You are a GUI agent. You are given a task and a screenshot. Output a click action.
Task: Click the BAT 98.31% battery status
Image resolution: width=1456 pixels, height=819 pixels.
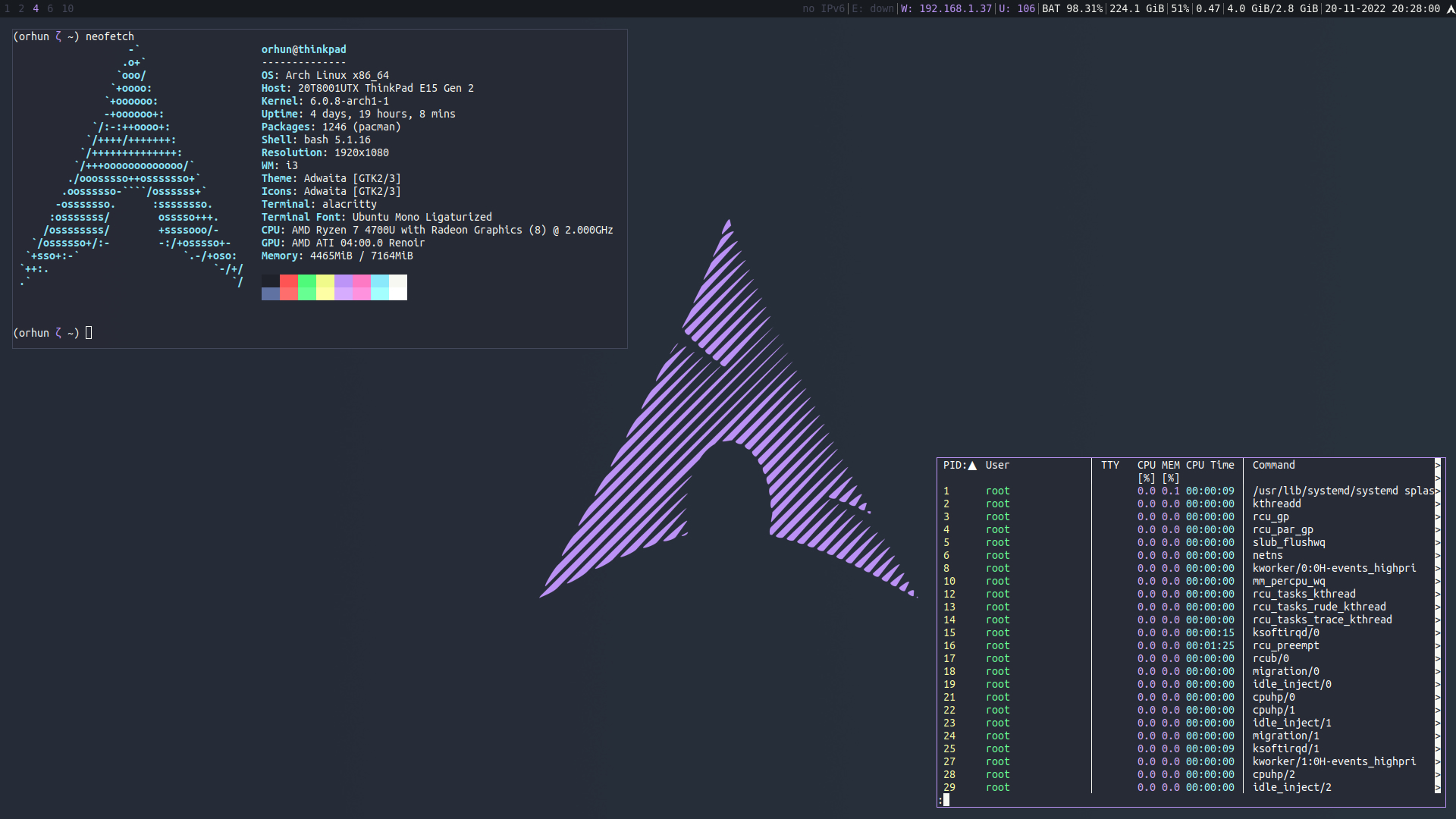point(1072,9)
